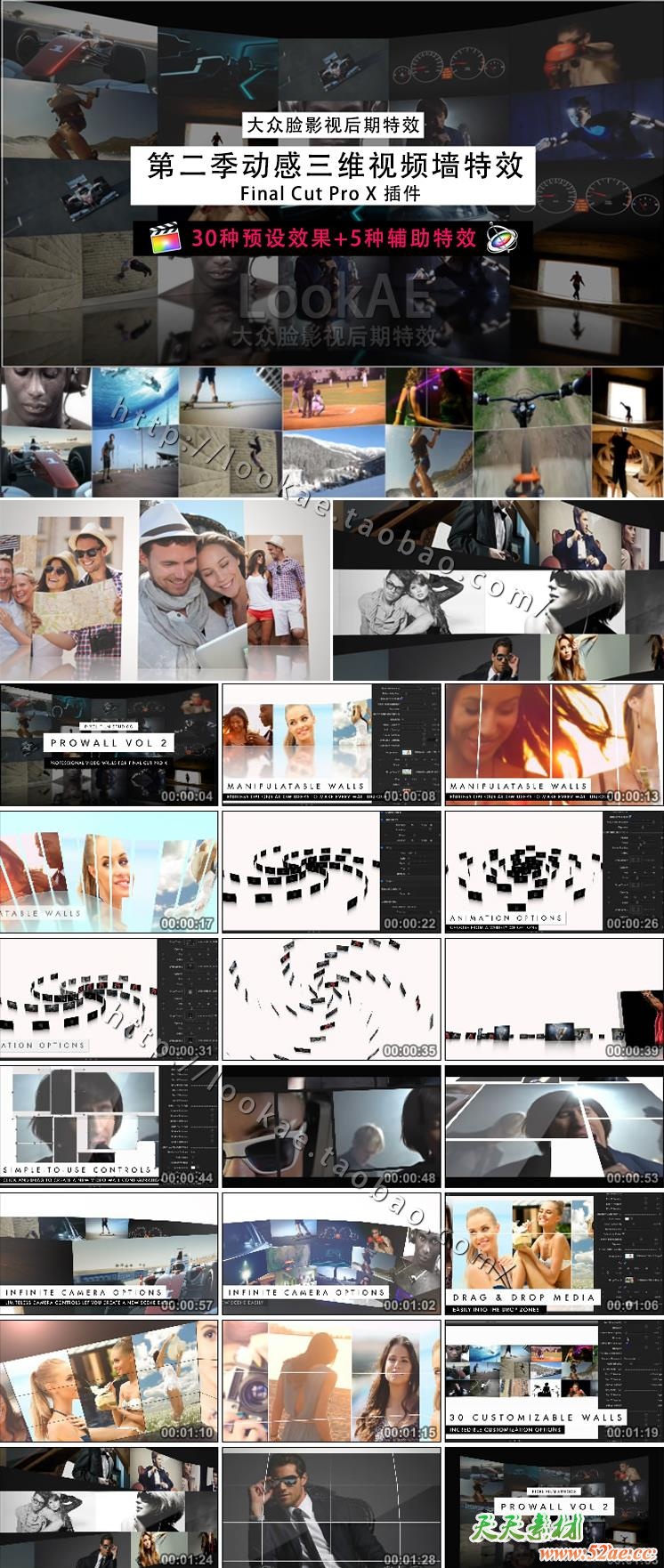The height and width of the screenshot is (1568, 664).
Task: Open the preview frame stamped 00:00:08
Action: 331,745
